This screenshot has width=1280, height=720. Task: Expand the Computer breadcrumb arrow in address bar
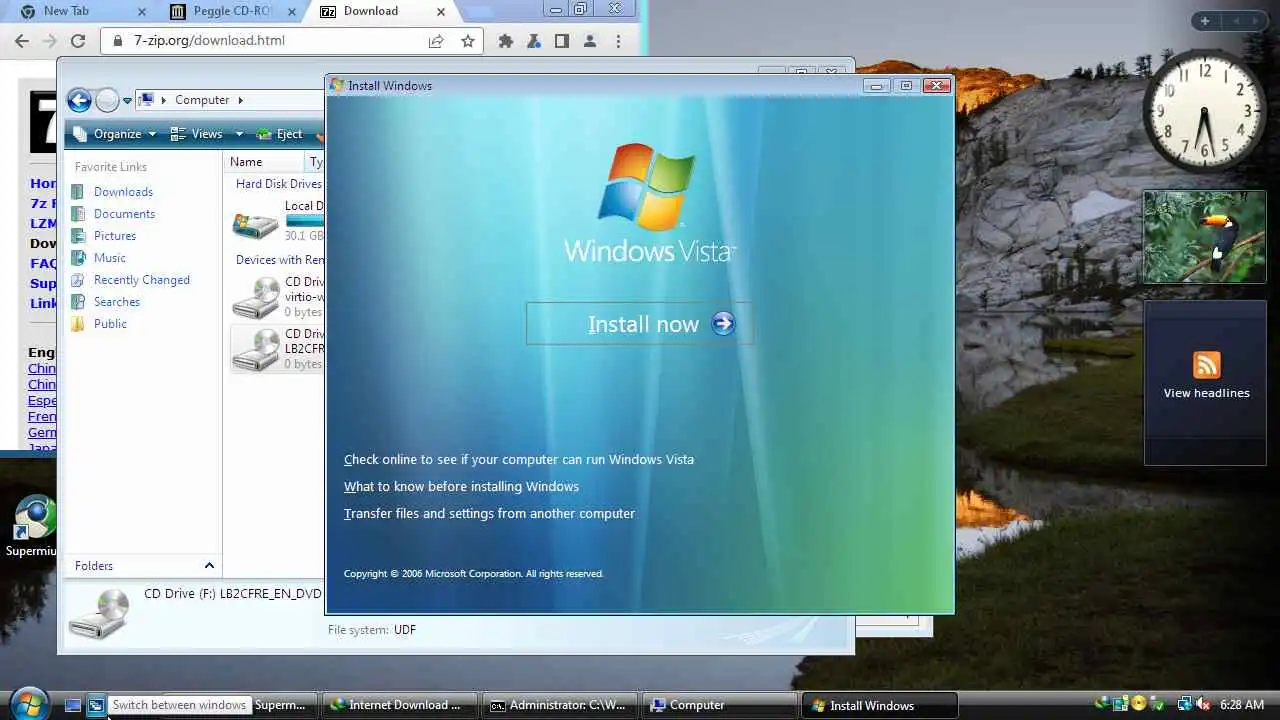click(240, 100)
